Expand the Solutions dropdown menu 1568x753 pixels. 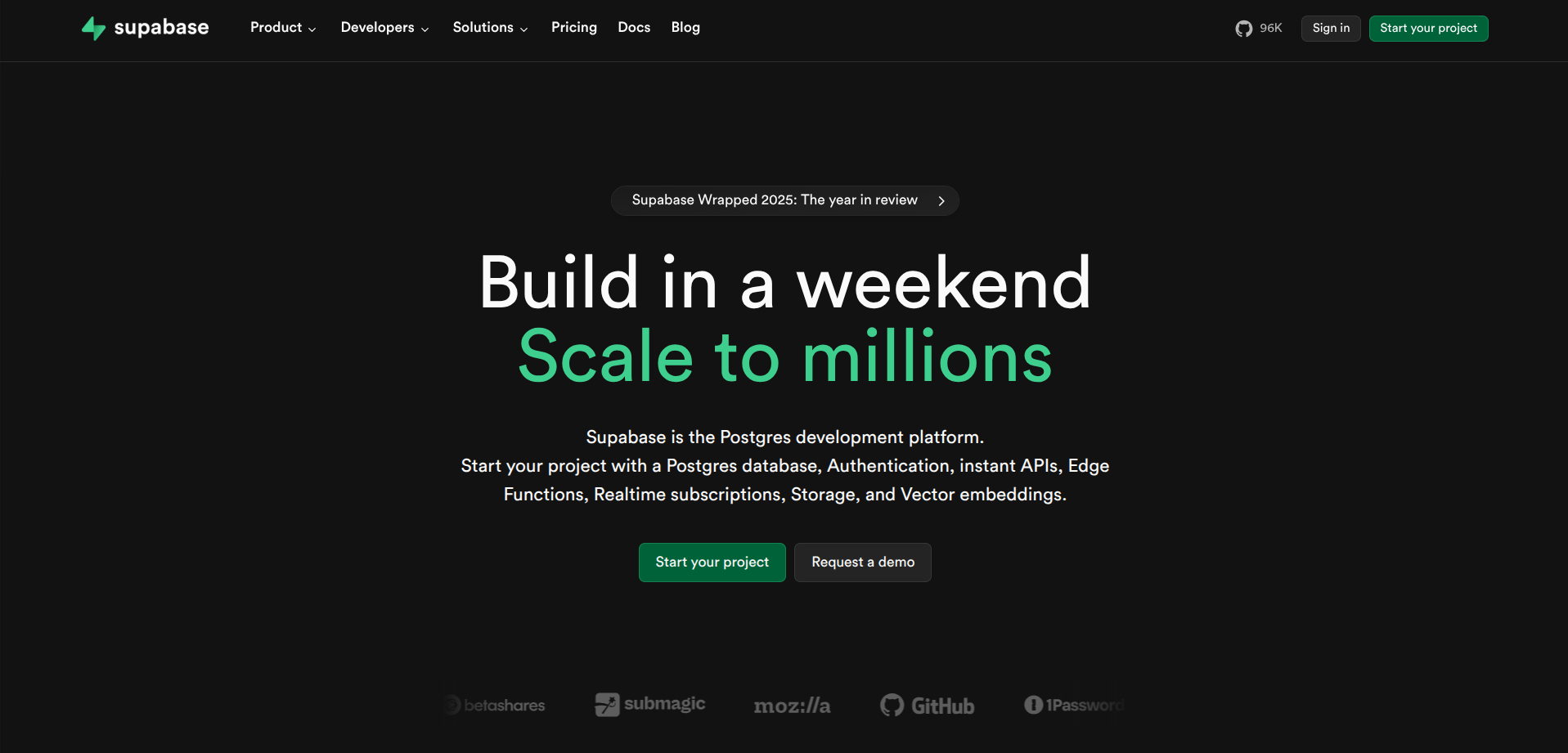pyautogui.click(x=490, y=28)
